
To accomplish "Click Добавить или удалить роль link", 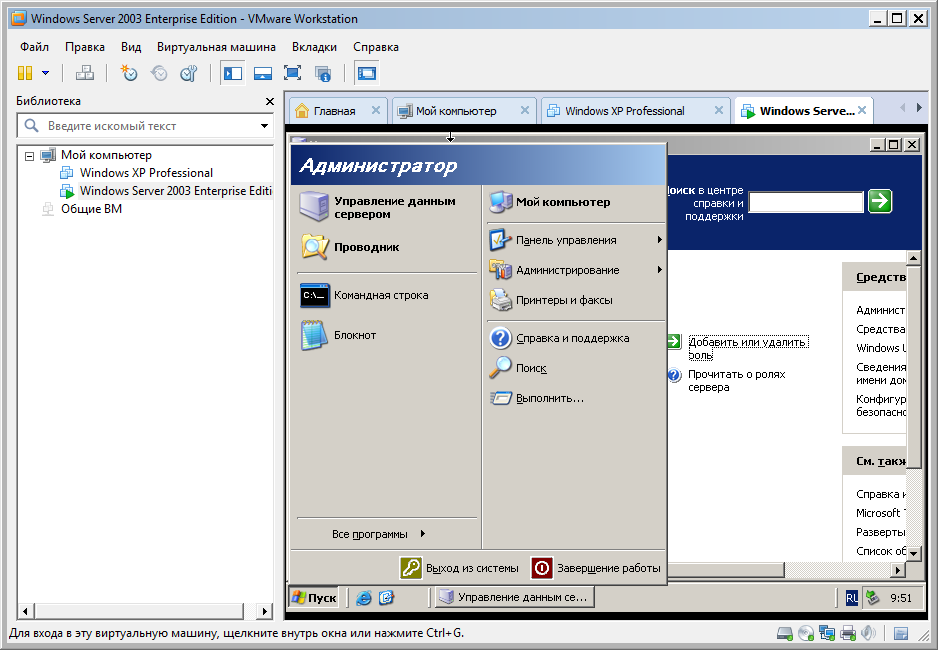I will (x=748, y=348).
